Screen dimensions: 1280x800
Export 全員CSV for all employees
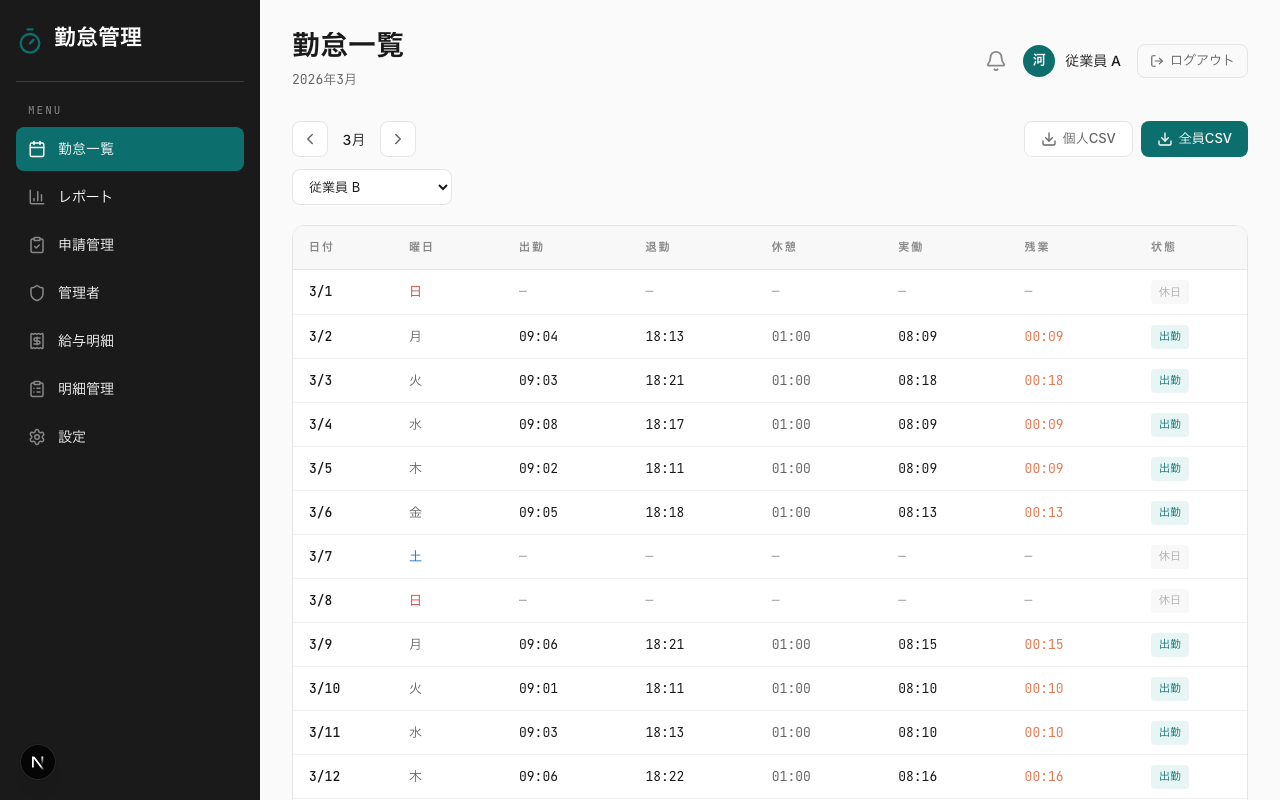coord(1194,139)
